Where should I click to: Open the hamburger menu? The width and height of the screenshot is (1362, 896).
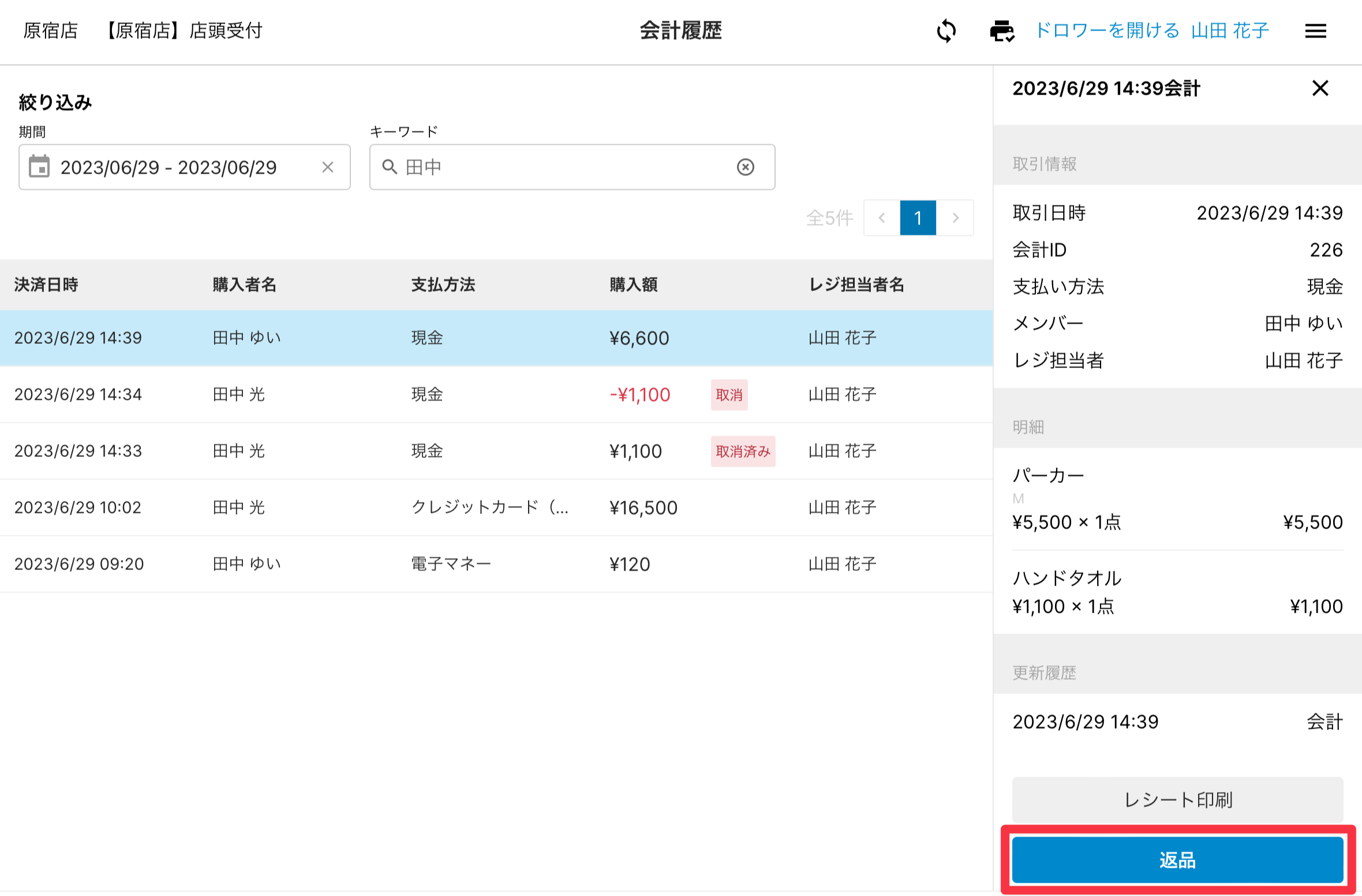[x=1315, y=31]
